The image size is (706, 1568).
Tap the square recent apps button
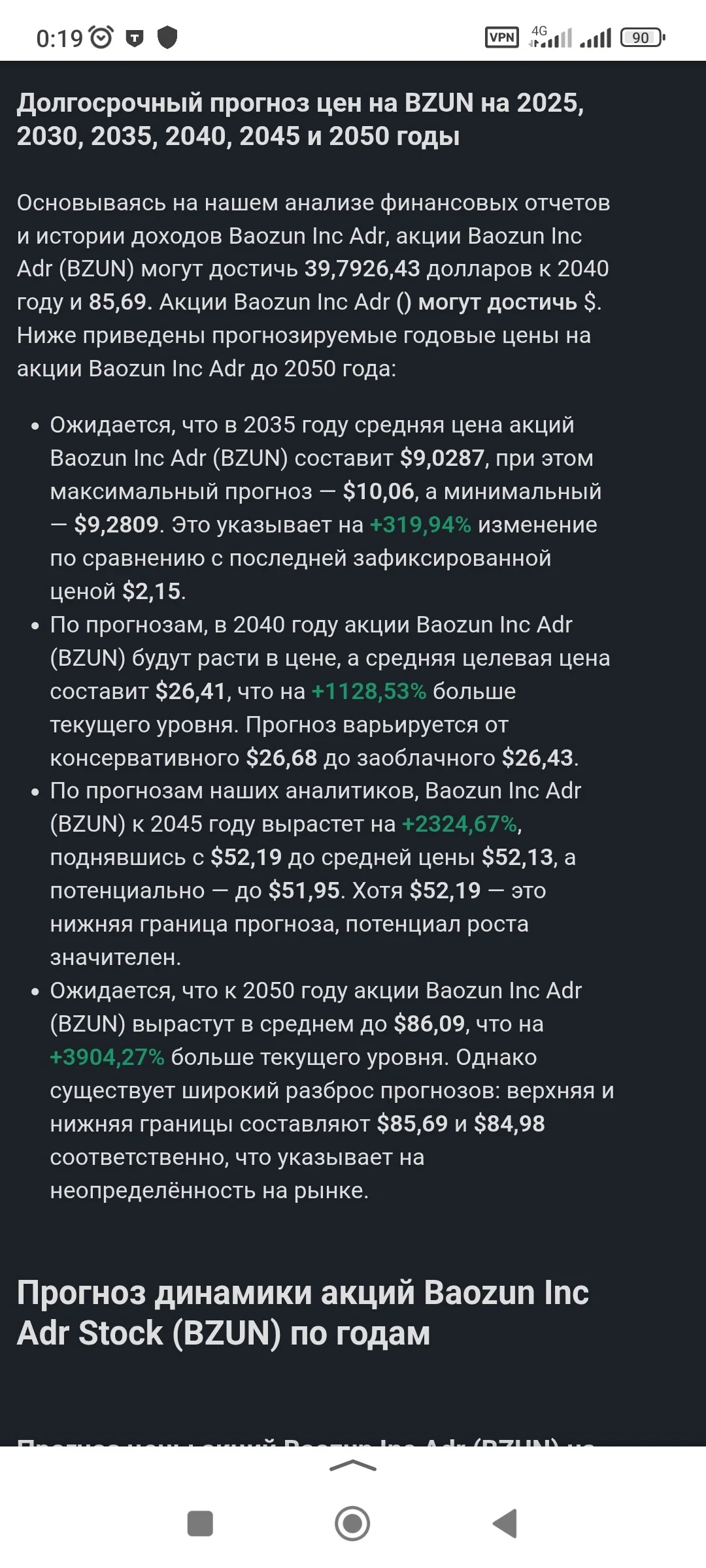[200, 1523]
